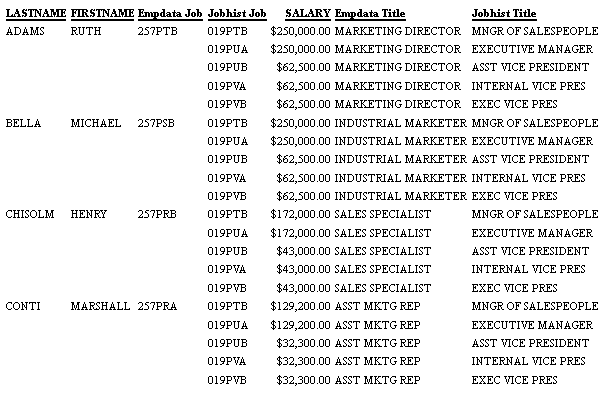Click the $172,000.00 salary in Chisolm's first row
Viewport: 604px width, 396px height.
click(x=300, y=214)
